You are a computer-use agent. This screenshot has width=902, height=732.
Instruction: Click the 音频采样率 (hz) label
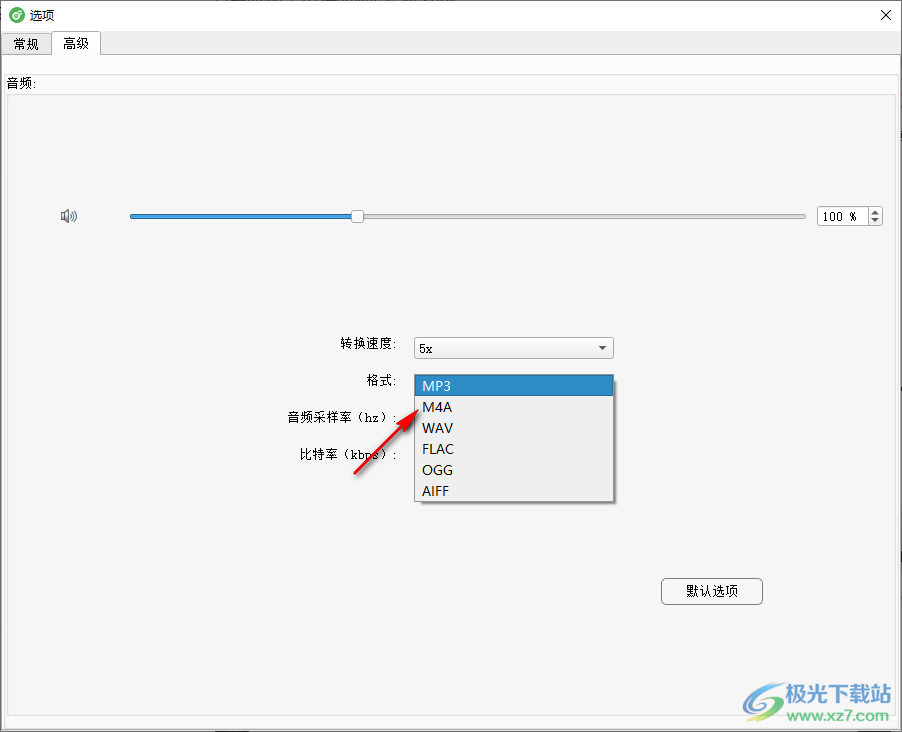342,417
